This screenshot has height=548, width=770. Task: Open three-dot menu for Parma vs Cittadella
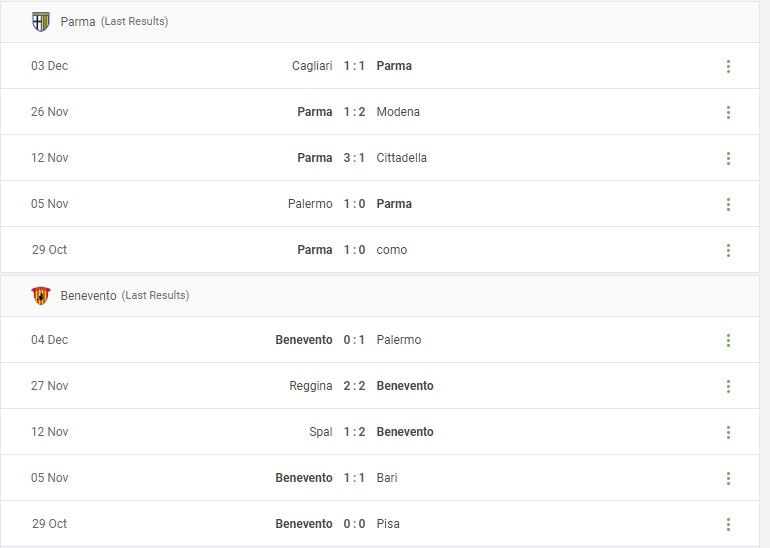728,158
